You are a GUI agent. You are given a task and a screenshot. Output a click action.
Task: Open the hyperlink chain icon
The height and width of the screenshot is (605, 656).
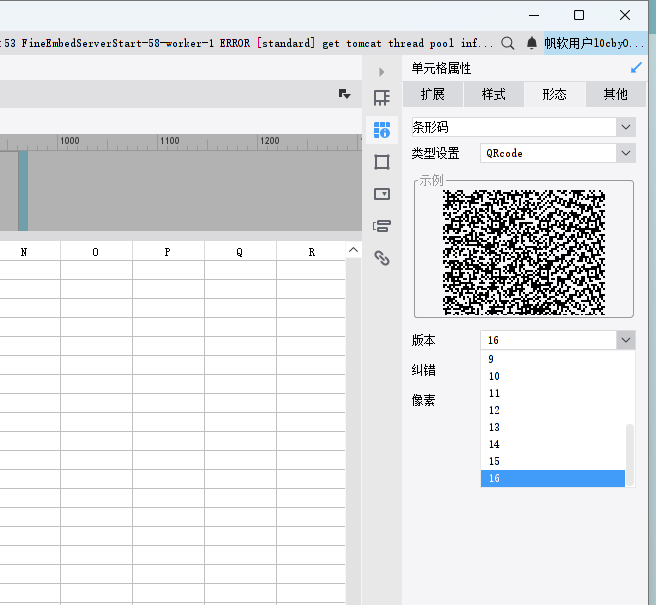point(382,258)
